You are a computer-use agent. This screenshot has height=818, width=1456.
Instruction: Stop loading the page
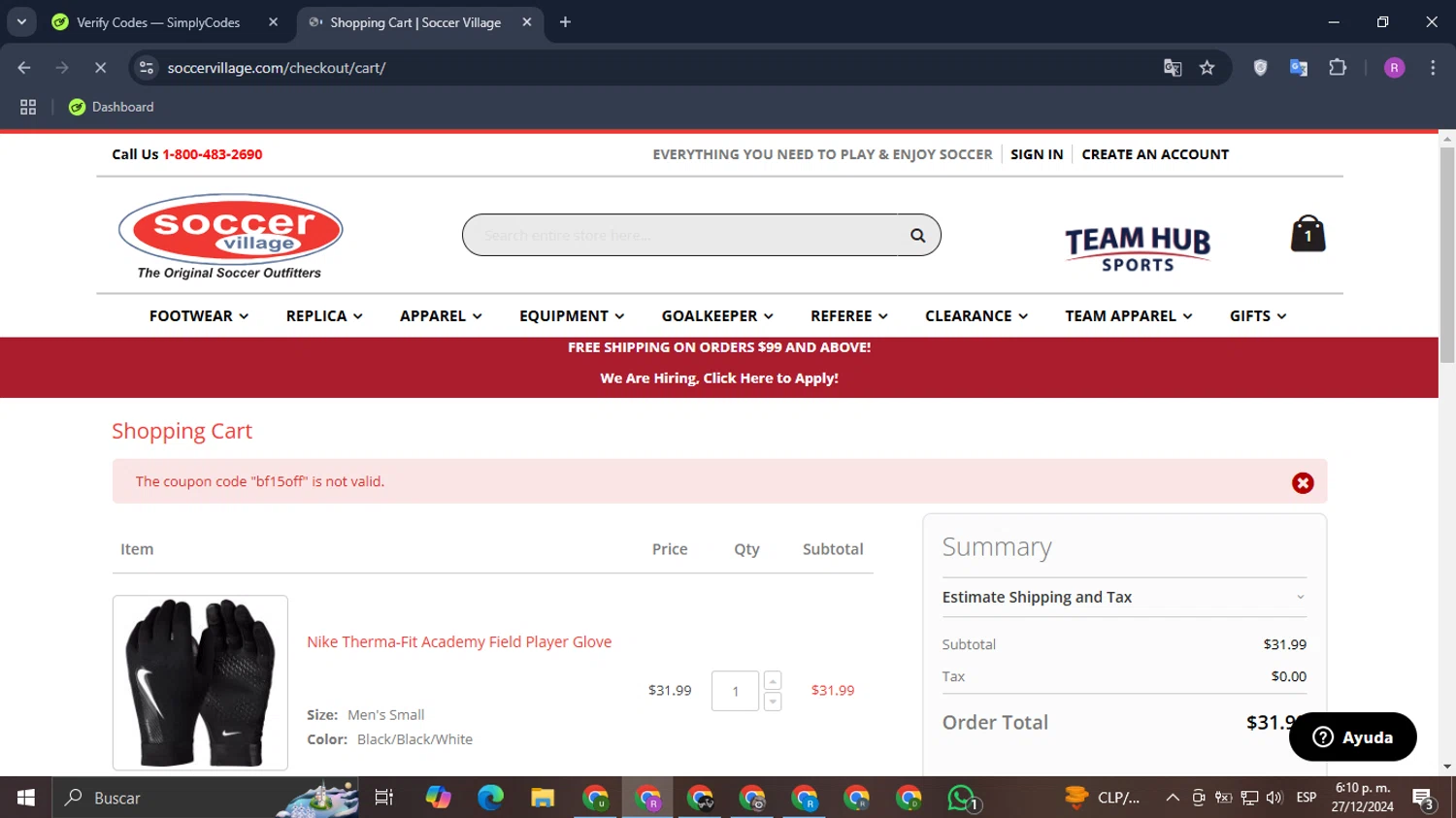pyautogui.click(x=100, y=68)
